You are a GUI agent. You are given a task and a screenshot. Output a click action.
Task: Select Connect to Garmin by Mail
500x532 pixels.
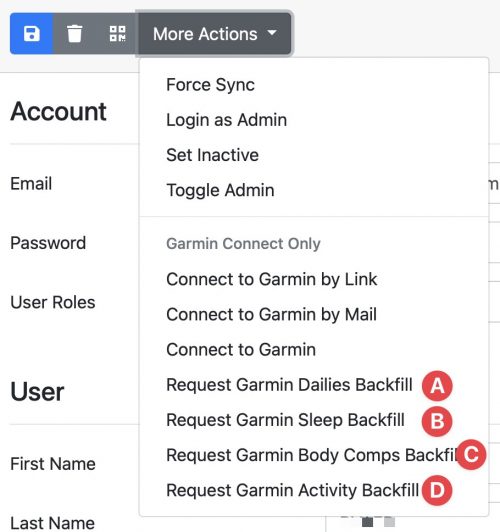314,315
